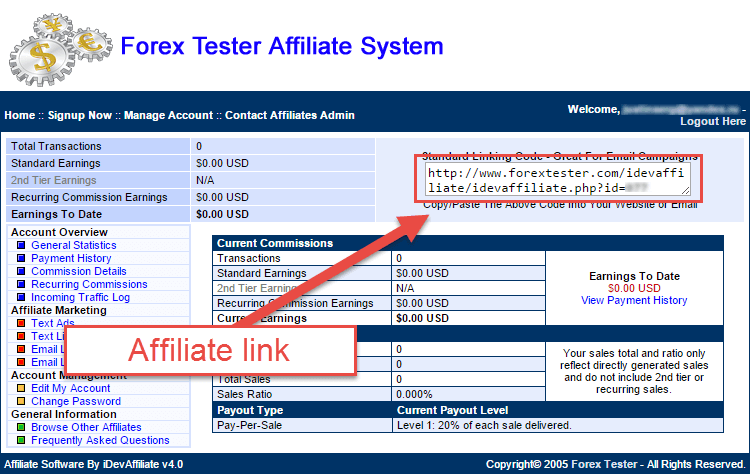Click the resize grip of linking code textbox
The height and width of the screenshot is (475, 750).
686,190
